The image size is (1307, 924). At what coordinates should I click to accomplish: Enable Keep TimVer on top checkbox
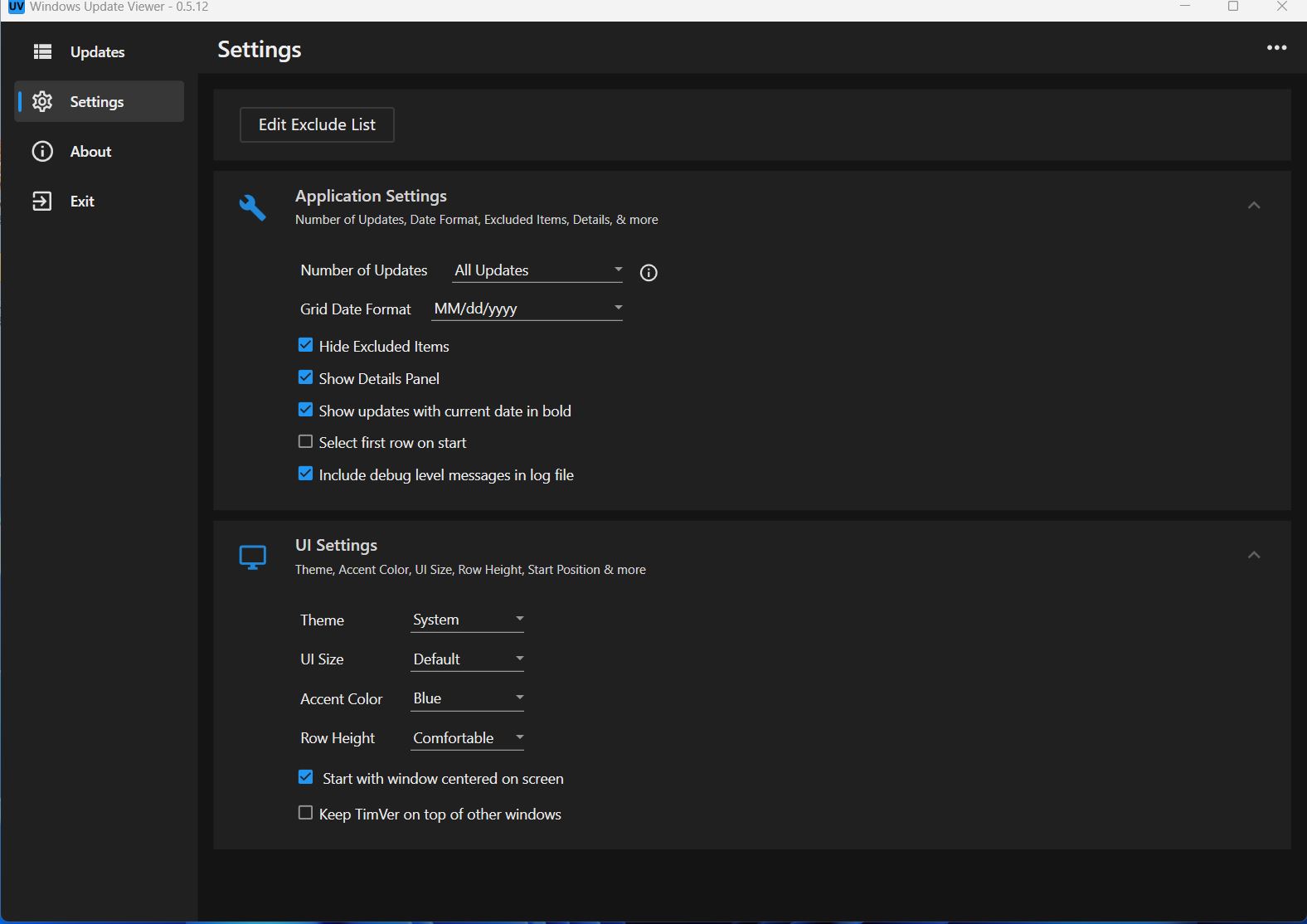[306, 813]
